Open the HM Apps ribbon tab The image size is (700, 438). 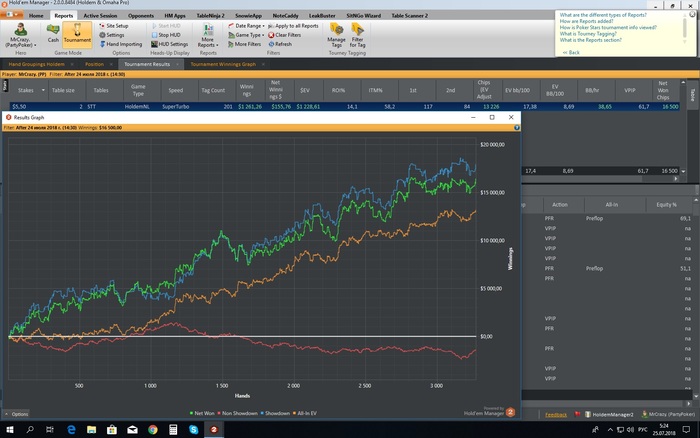(x=175, y=16)
